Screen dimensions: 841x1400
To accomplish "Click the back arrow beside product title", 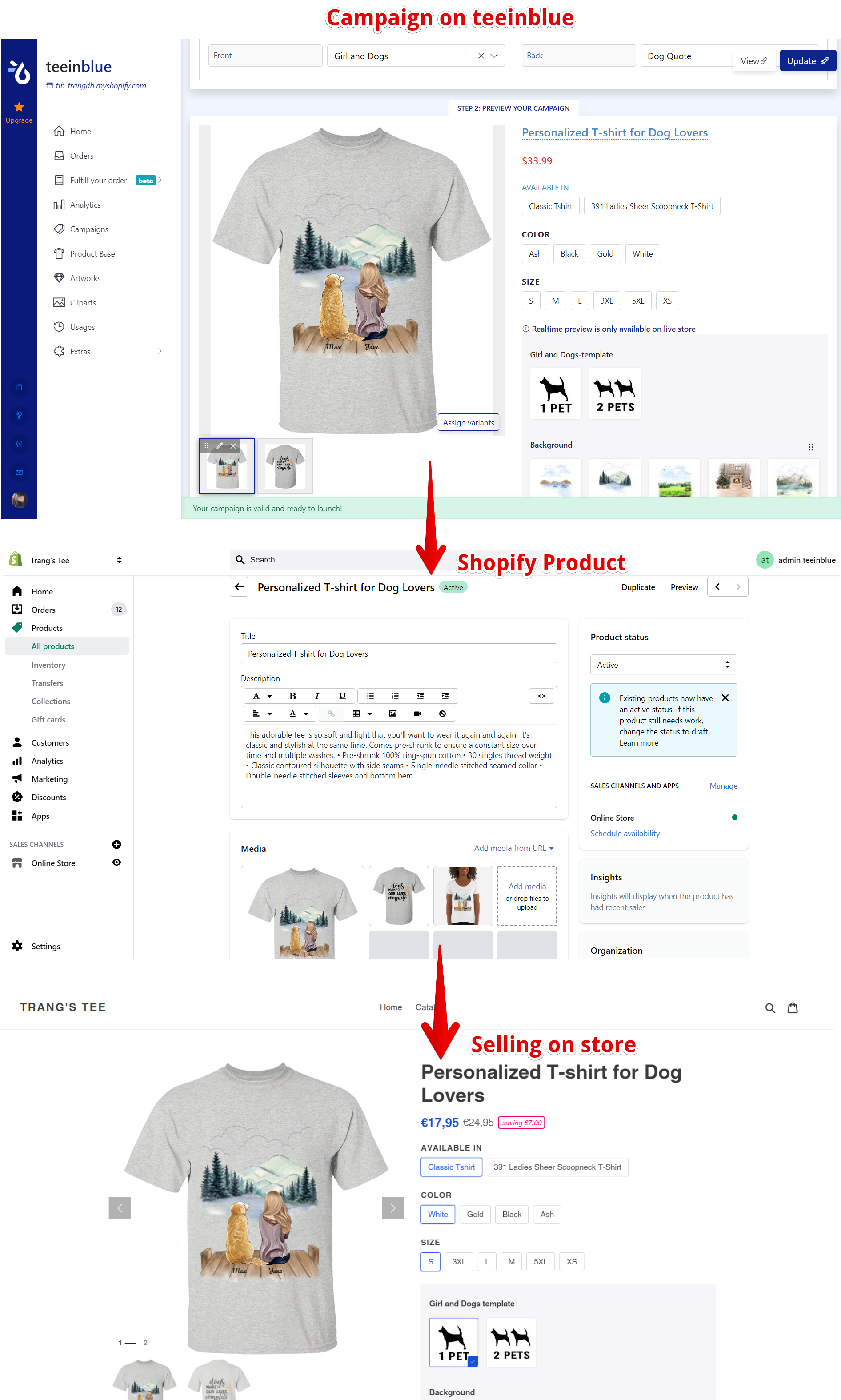I will click(x=239, y=587).
